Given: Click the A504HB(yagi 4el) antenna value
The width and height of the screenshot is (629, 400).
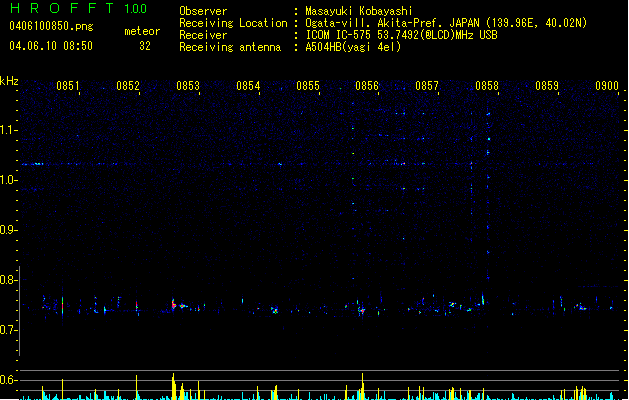Looking at the screenshot, I should click(353, 47).
